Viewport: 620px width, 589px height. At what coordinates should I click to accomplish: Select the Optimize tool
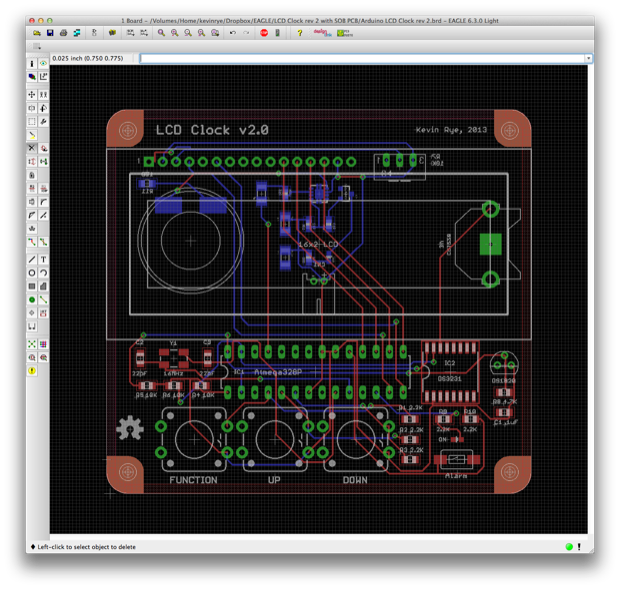[x=43, y=215]
